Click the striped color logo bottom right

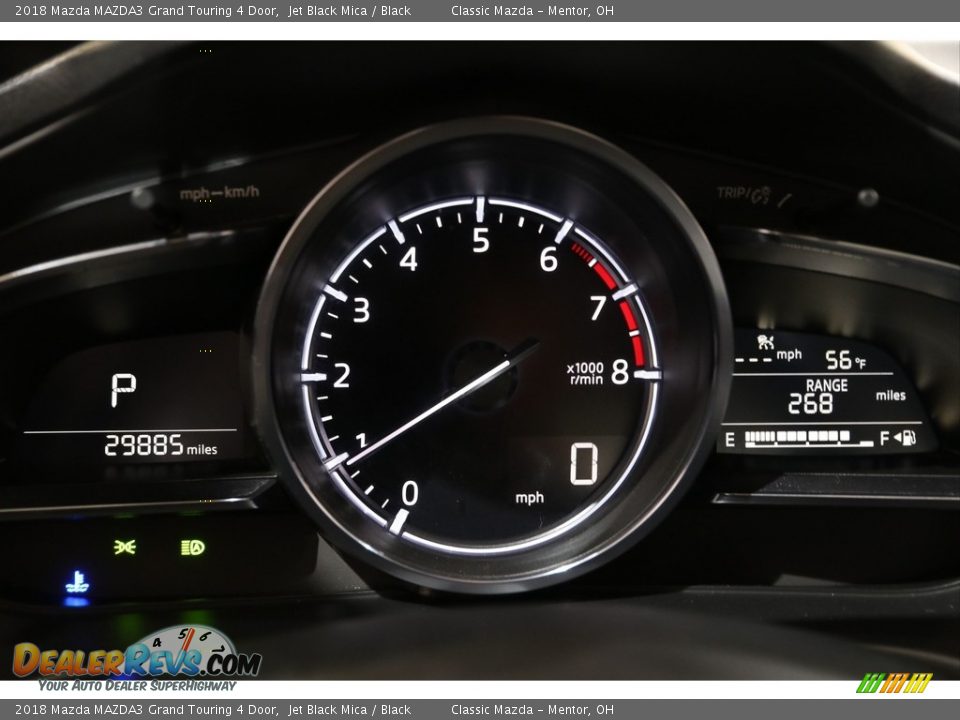(893, 683)
